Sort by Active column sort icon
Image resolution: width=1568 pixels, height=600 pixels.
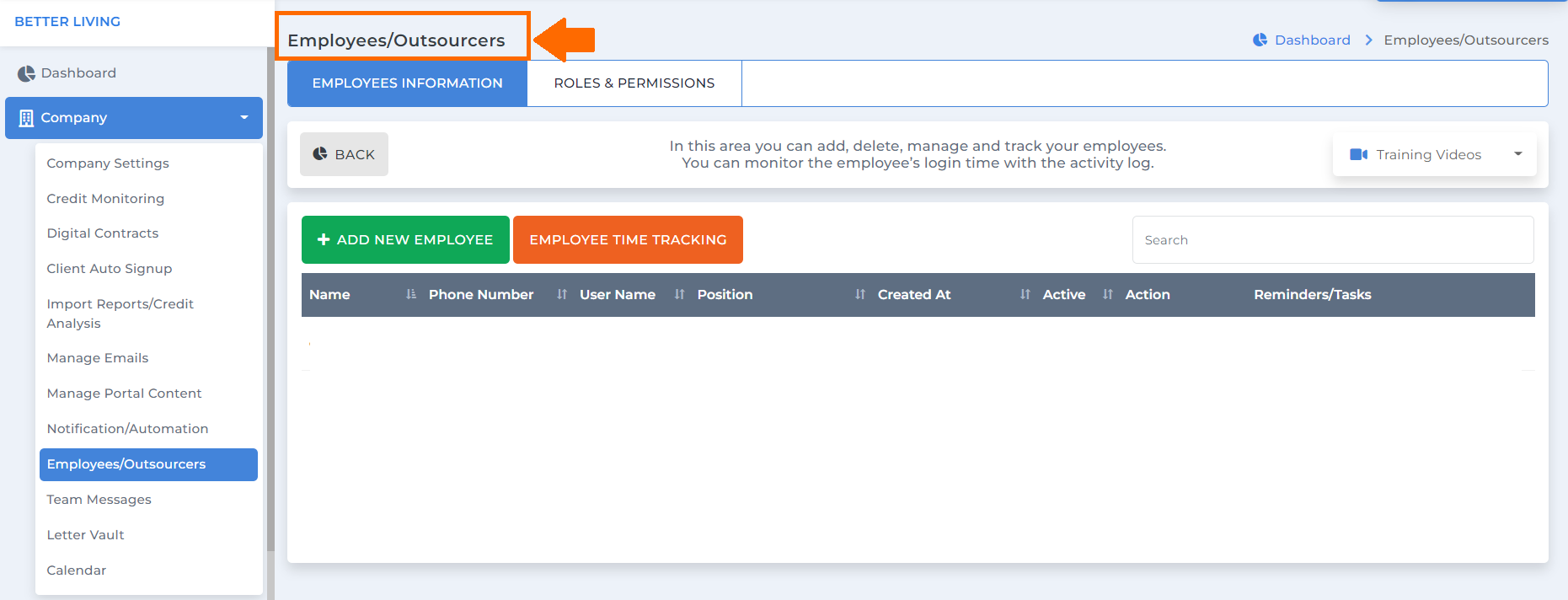[1107, 294]
